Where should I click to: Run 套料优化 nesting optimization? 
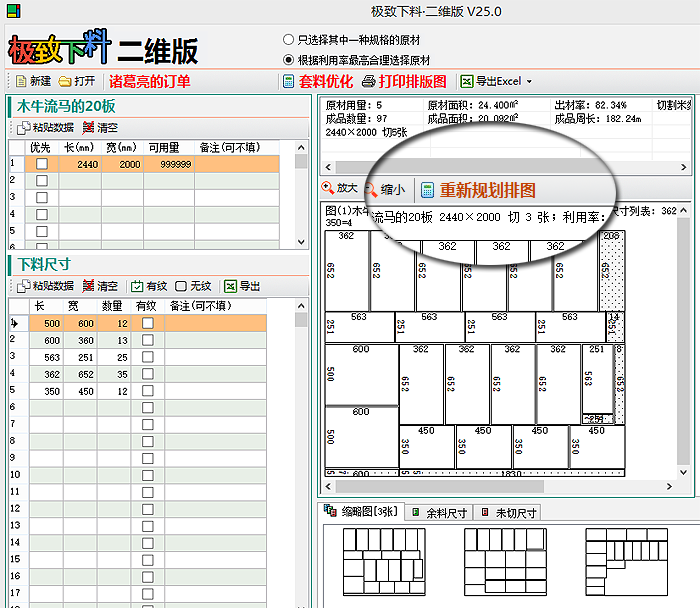318,81
